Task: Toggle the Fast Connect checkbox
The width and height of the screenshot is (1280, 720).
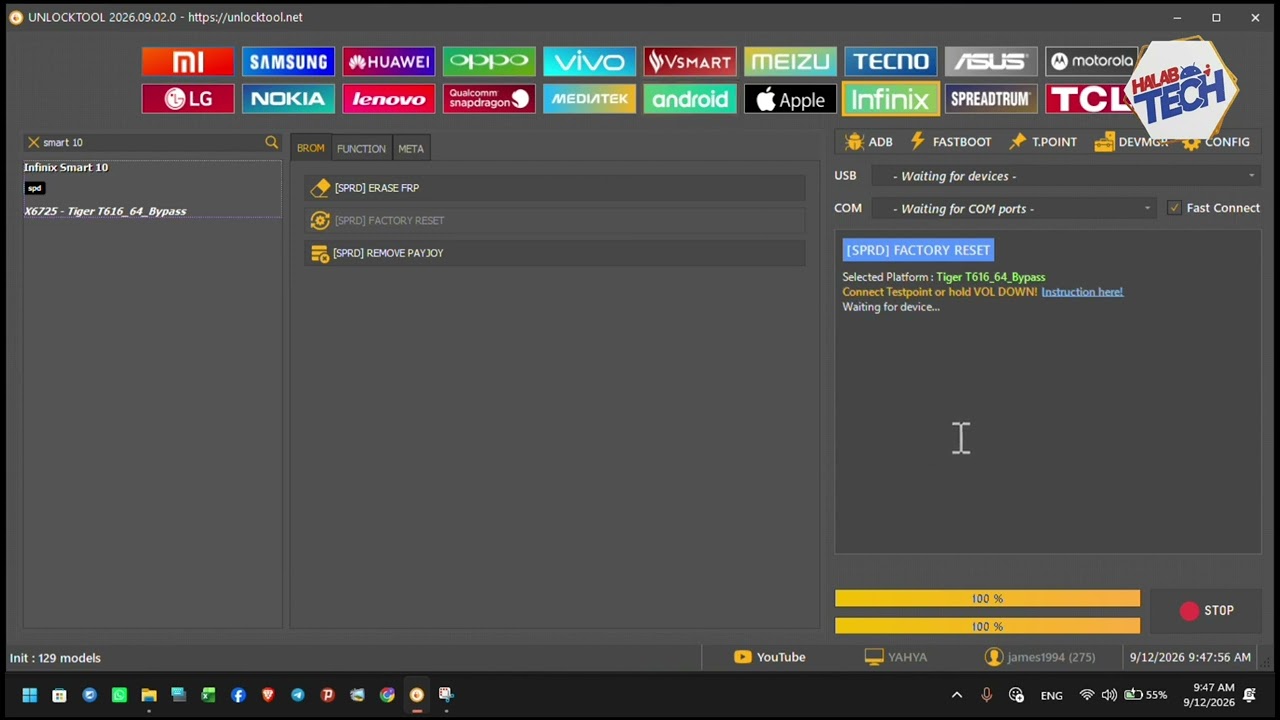Action: (1174, 208)
